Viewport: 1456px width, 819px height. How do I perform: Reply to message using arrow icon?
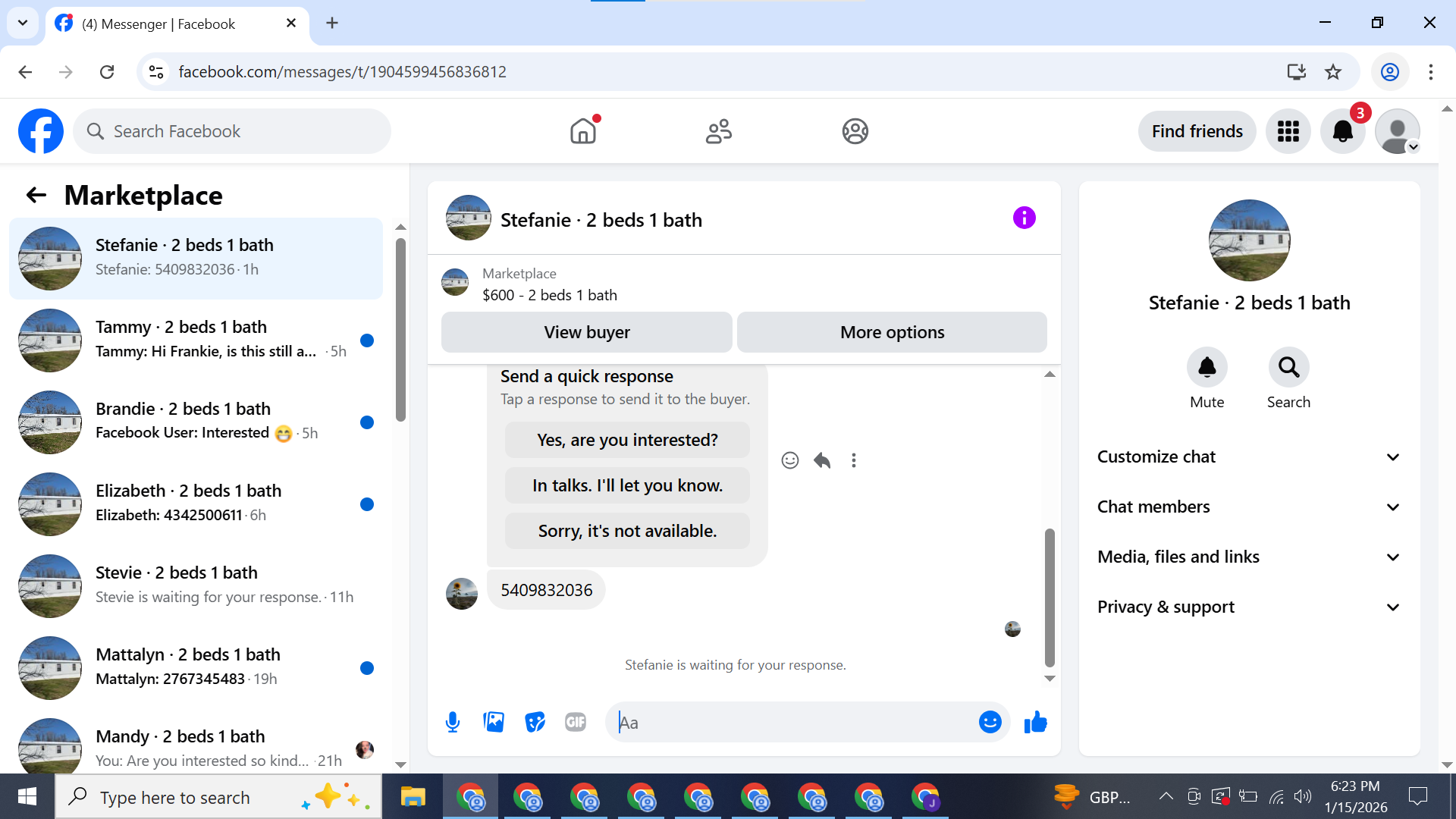point(822,460)
